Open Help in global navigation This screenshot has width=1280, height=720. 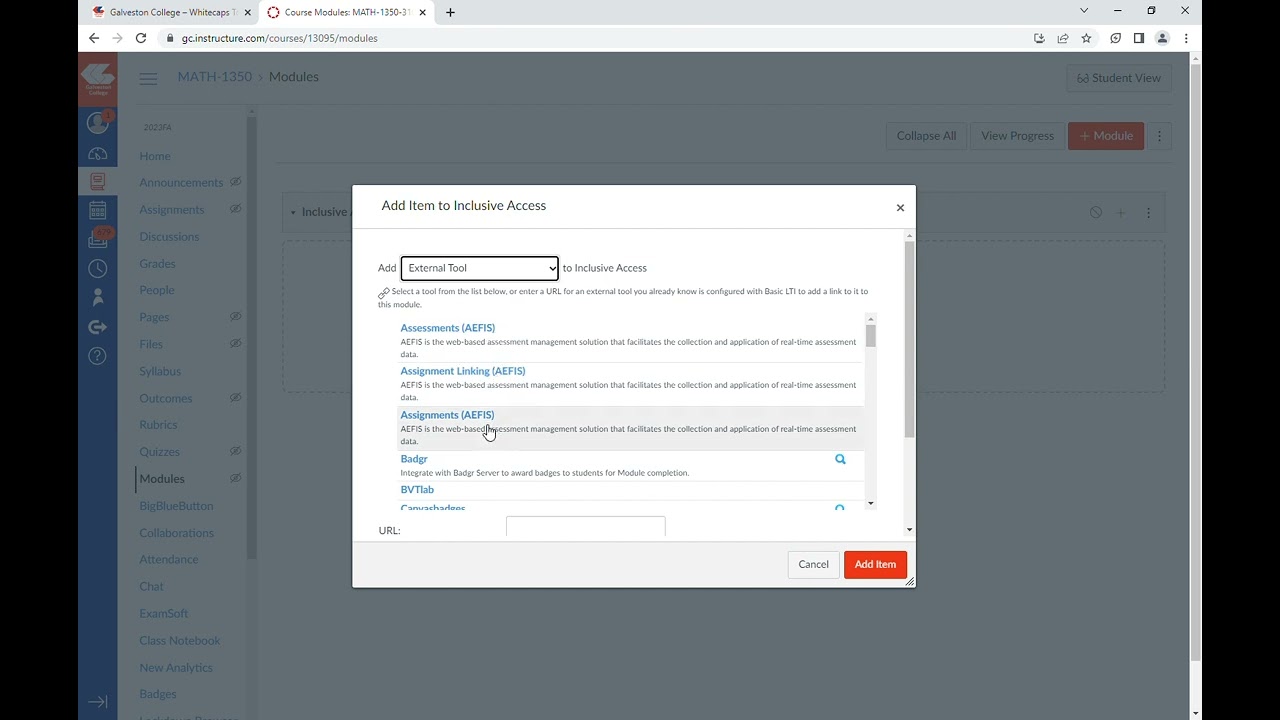98,356
